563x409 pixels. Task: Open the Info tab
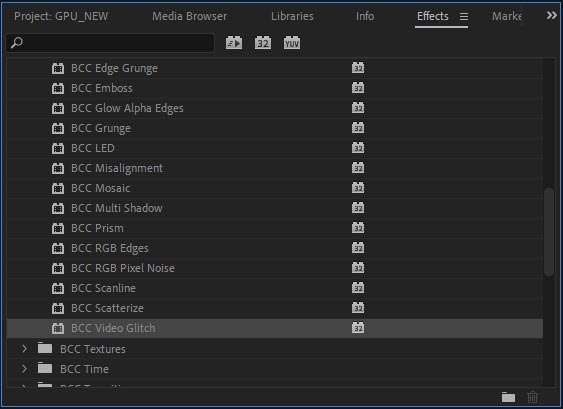(x=365, y=16)
